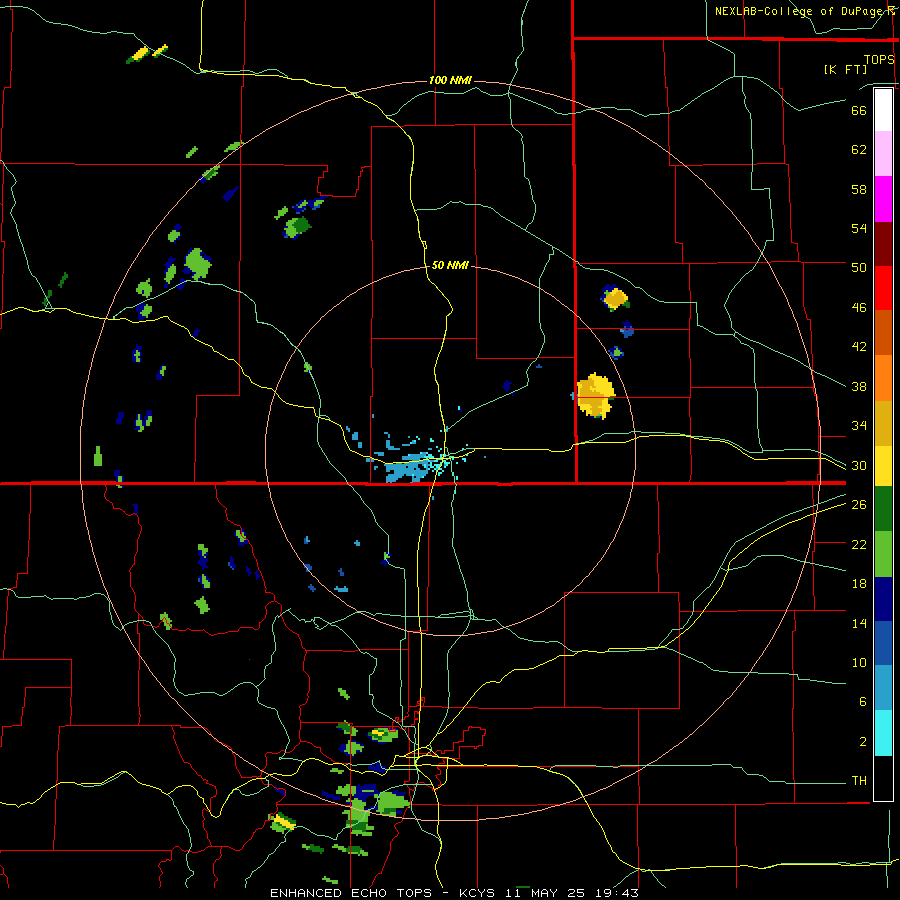Select the KCYS station identifier
900x900 pixels.
tap(479, 893)
